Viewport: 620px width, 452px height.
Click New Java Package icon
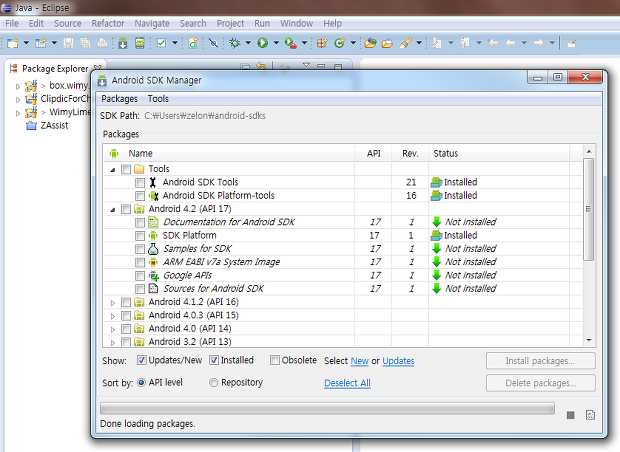(x=322, y=43)
